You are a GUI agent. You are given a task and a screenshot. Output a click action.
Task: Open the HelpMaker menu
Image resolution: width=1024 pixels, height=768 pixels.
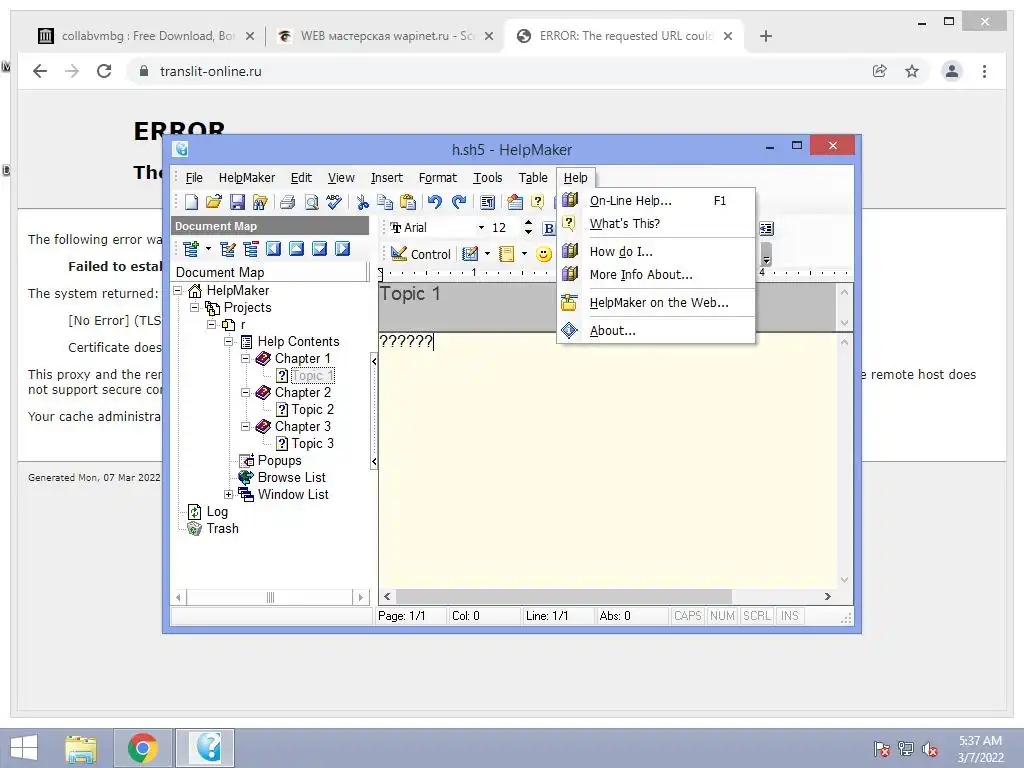coord(247,178)
